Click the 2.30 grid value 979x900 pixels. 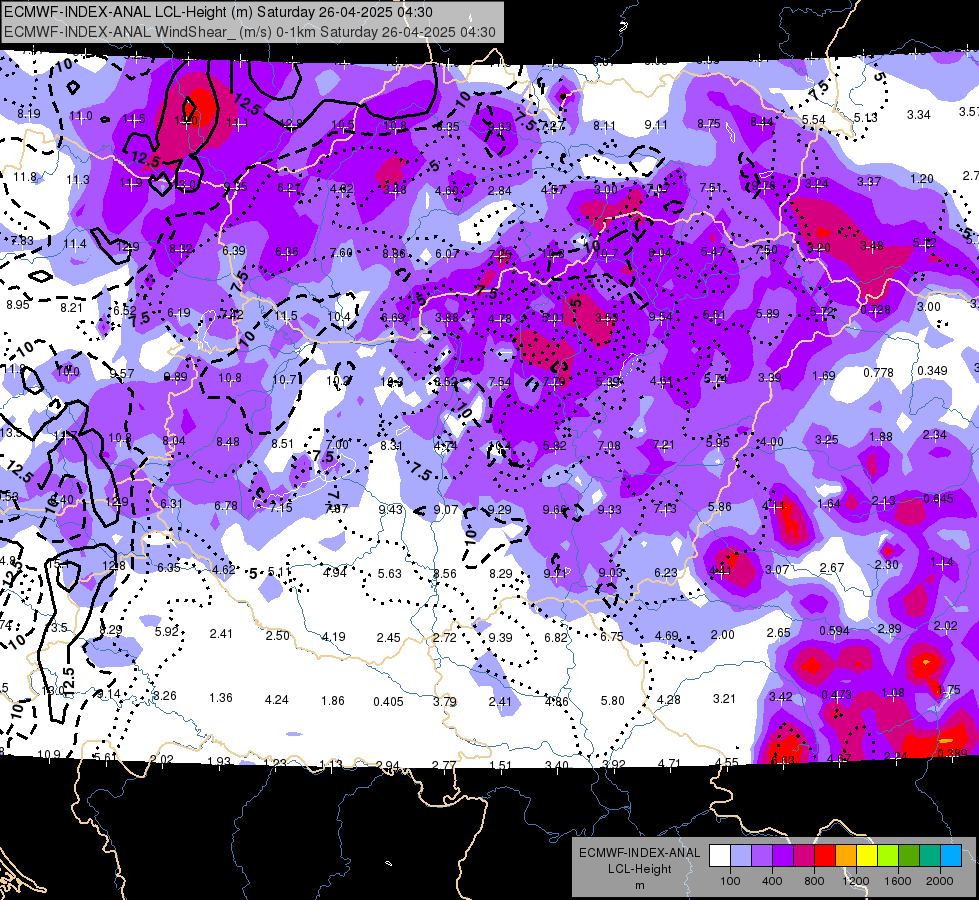pos(887,565)
